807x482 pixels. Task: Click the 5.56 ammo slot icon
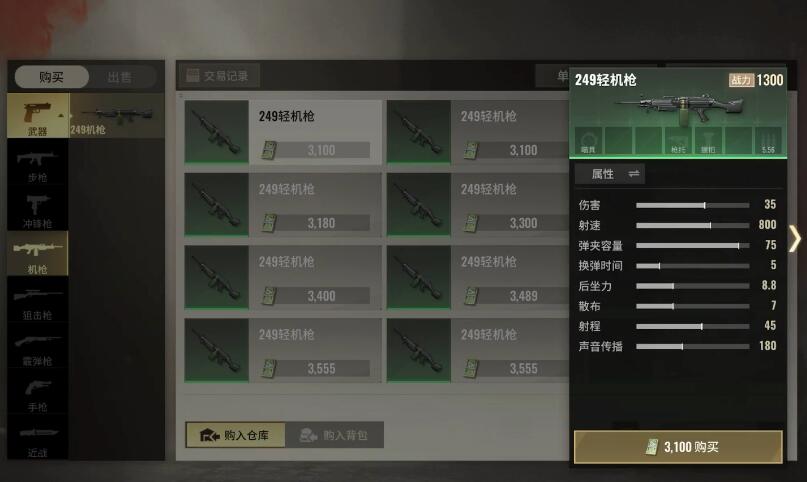[x=768, y=140]
